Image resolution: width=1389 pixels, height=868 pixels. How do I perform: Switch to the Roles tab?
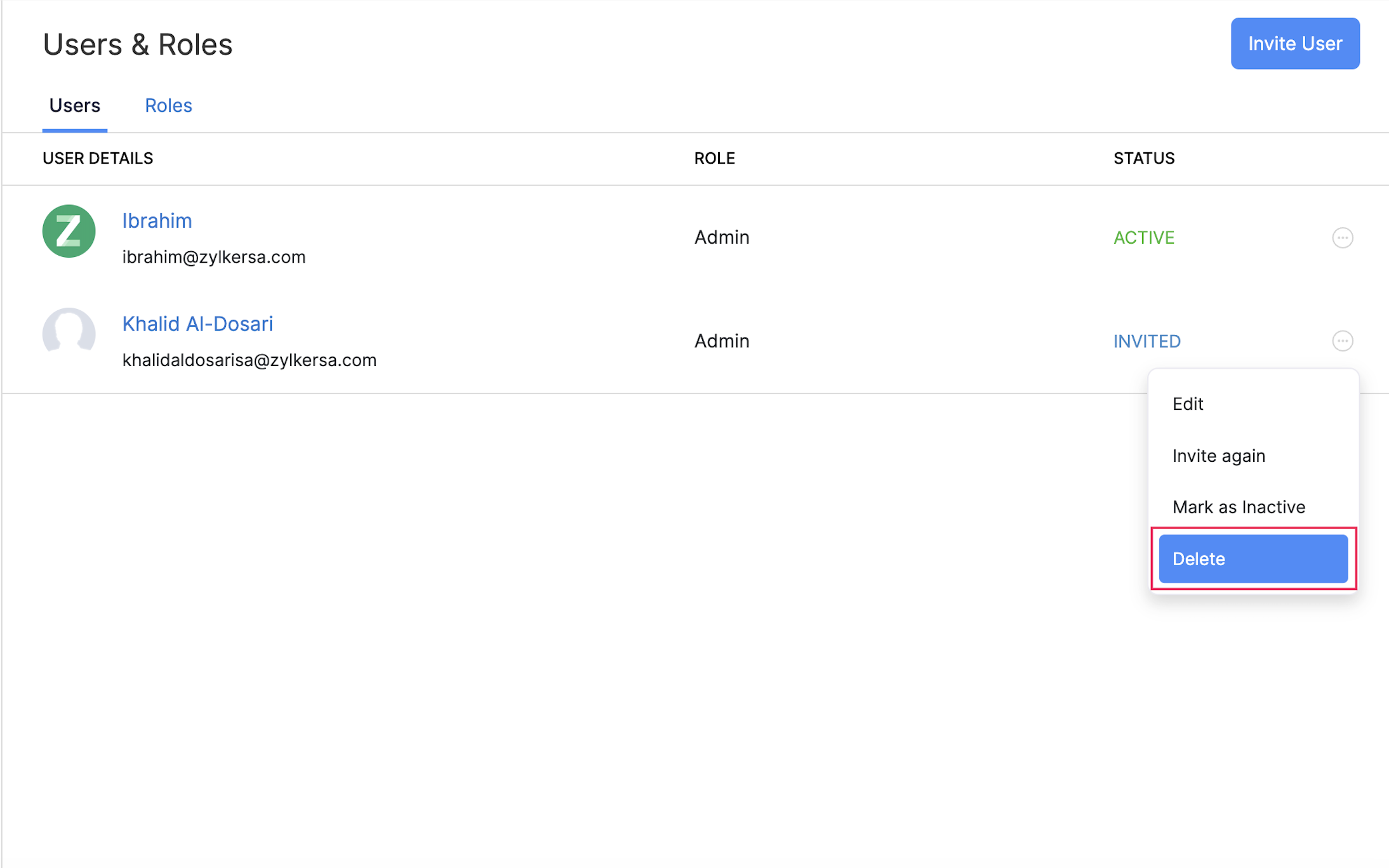click(168, 105)
